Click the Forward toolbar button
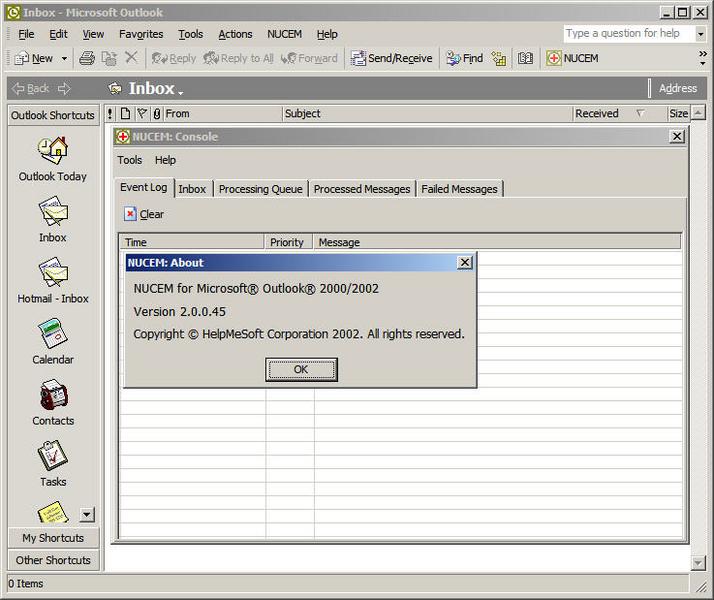This screenshot has width=714, height=600. (309, 58)
